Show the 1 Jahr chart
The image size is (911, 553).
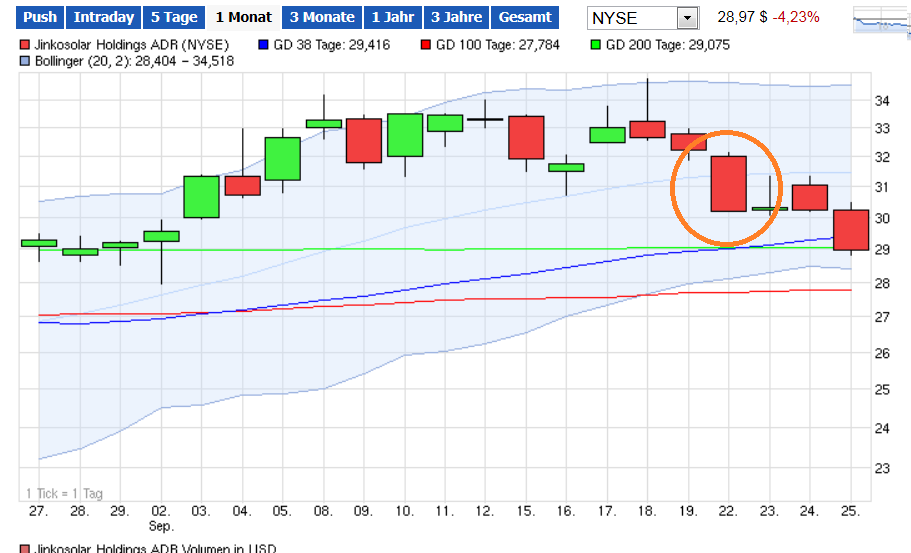point(393,17)
